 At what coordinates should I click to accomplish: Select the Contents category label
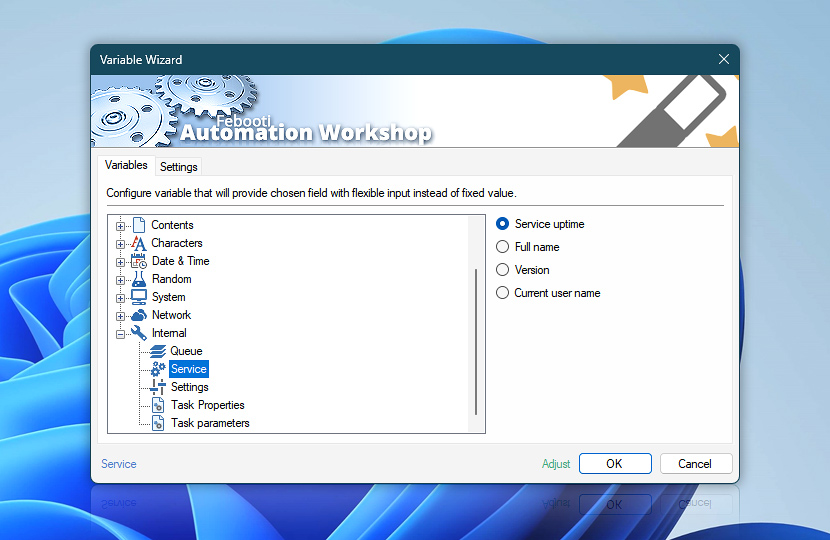[173, 225]
